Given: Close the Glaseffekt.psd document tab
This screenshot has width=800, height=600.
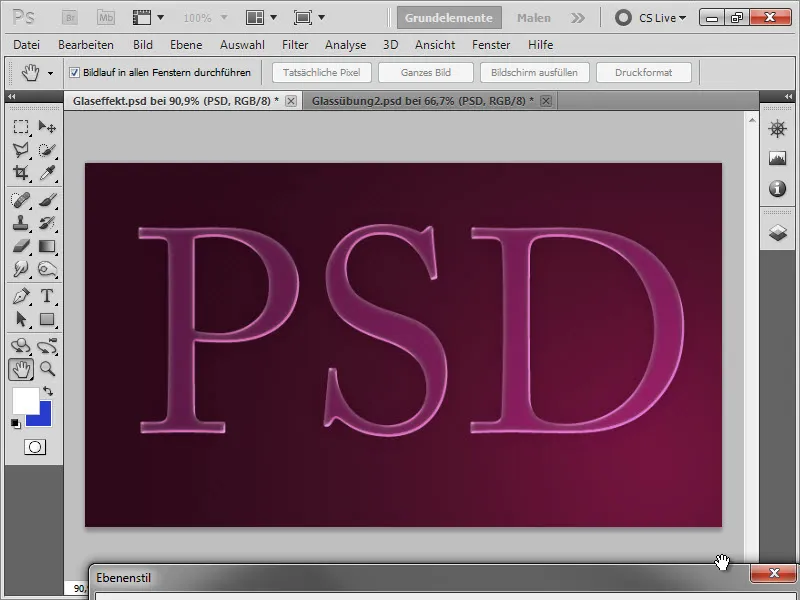Looking at the screenshot, I should [291, 101].
